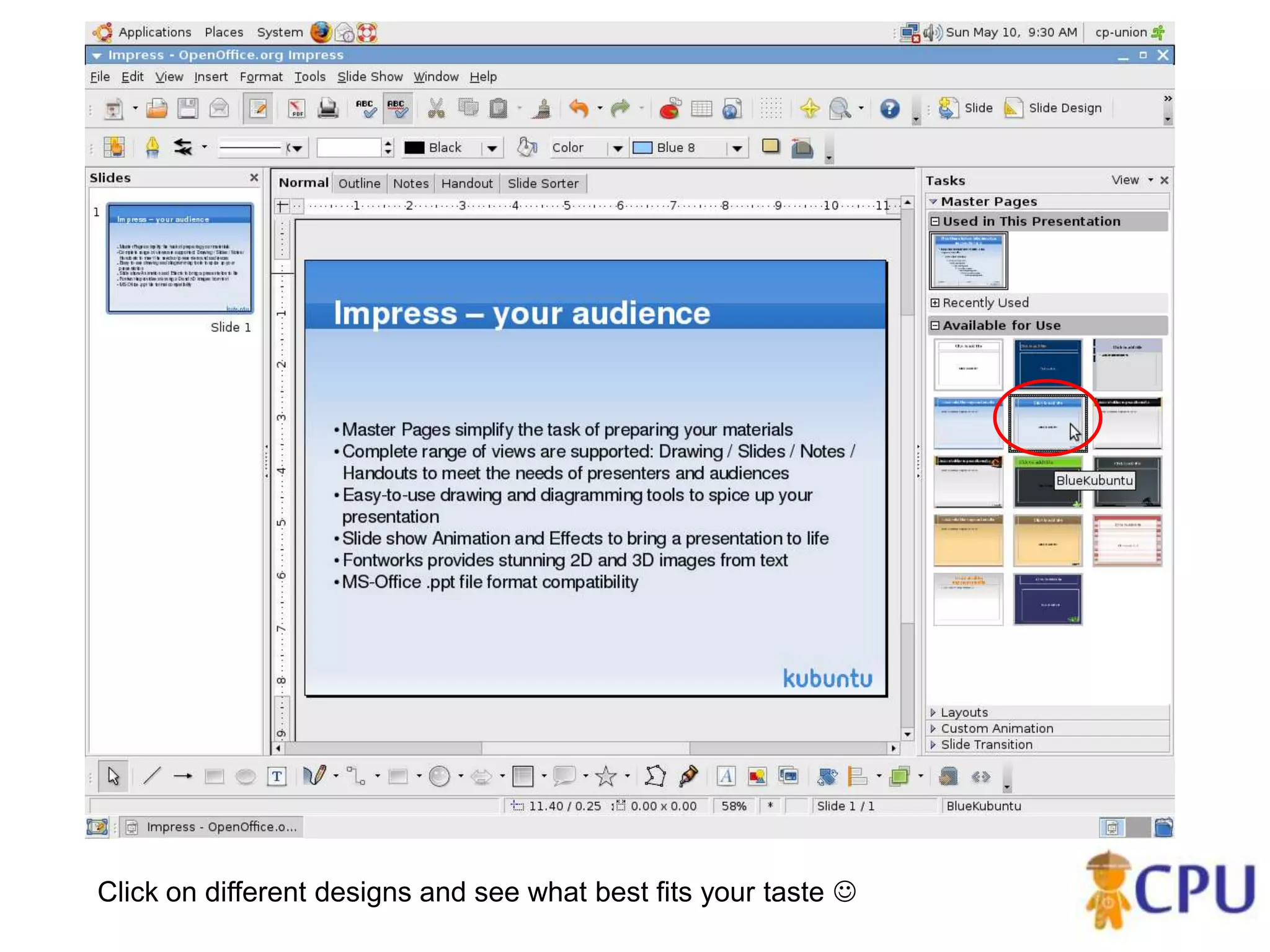The height and width of the screenshot is (952, 1270).
Task: Select the Rectangle tool
Action: pyautogui.click(x=214, y=776)
